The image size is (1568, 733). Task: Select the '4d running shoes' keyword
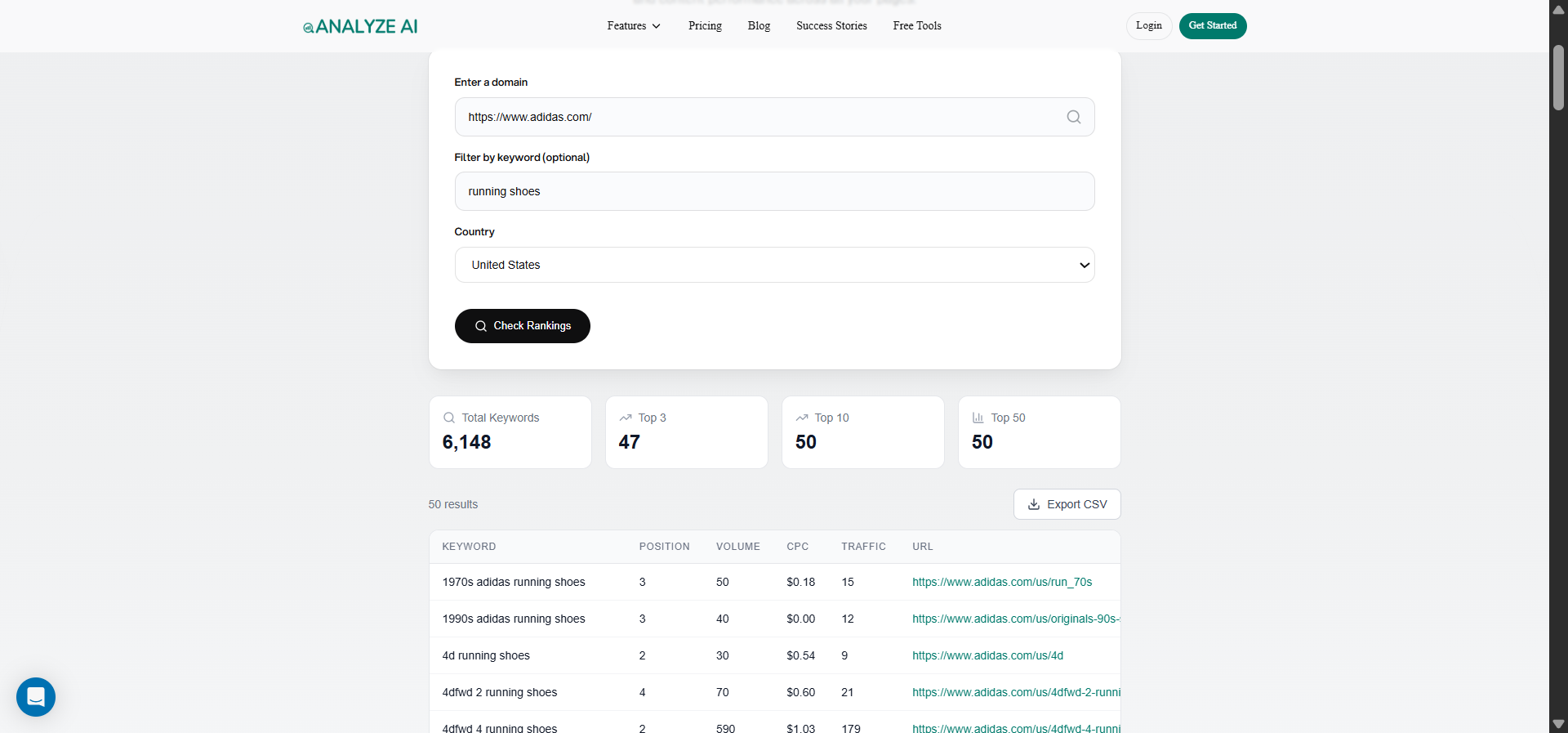[486, 655]
